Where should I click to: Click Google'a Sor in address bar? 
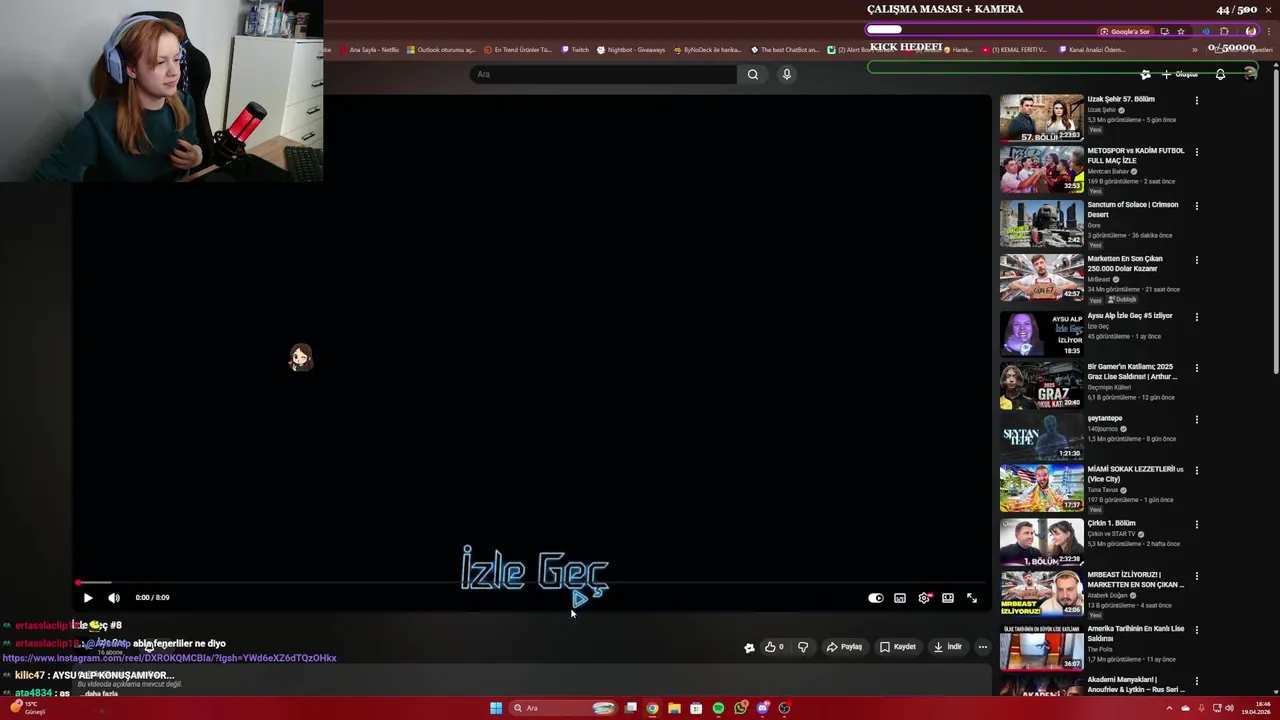1125,31
